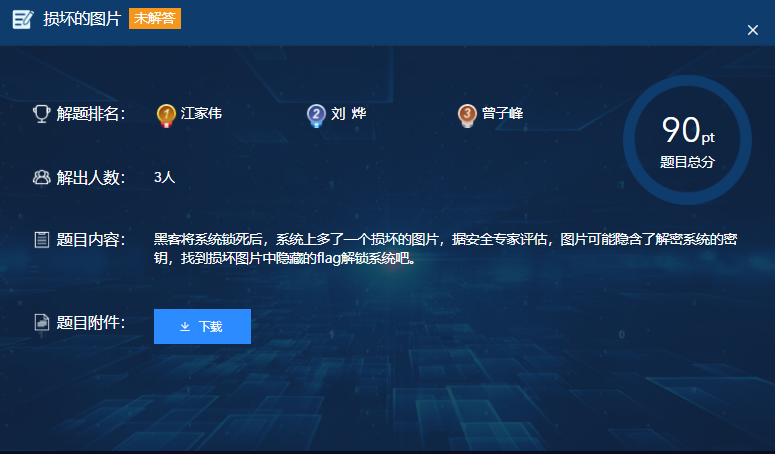Click the 题目内容 label
This screenshot has width=775, height=454.
pos(90,240)
